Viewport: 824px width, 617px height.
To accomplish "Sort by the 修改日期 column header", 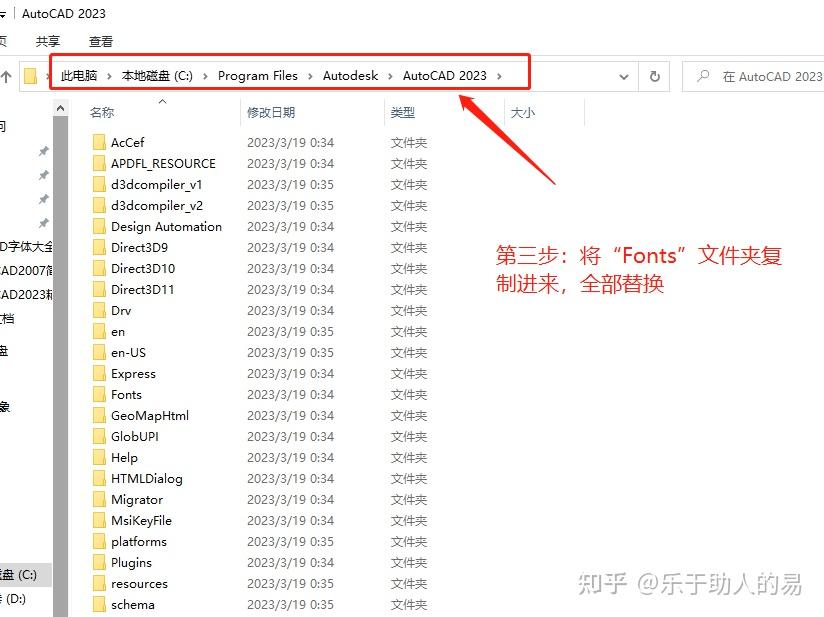I will tap(271, 112).
